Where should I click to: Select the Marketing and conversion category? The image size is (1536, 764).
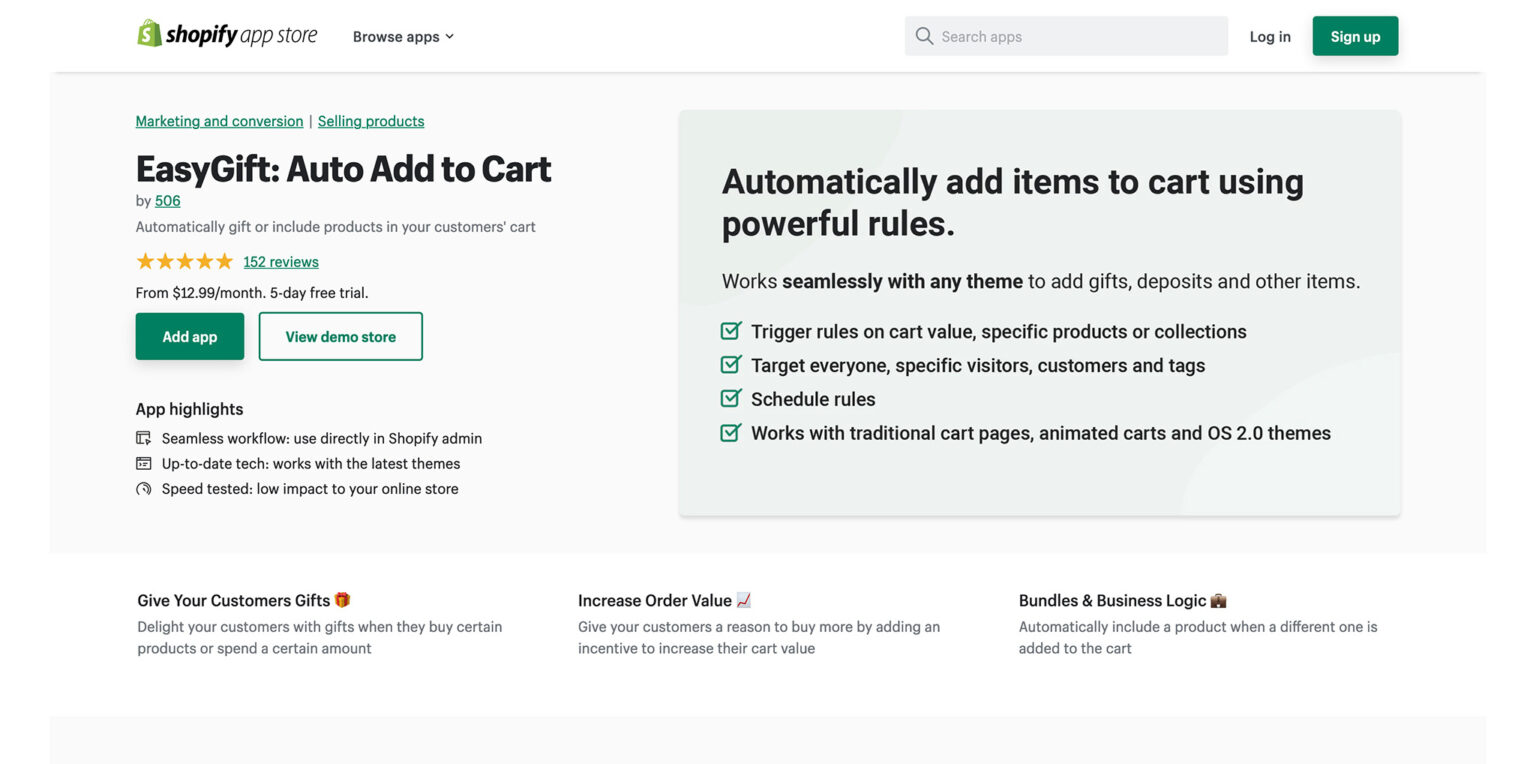point(219,120)
